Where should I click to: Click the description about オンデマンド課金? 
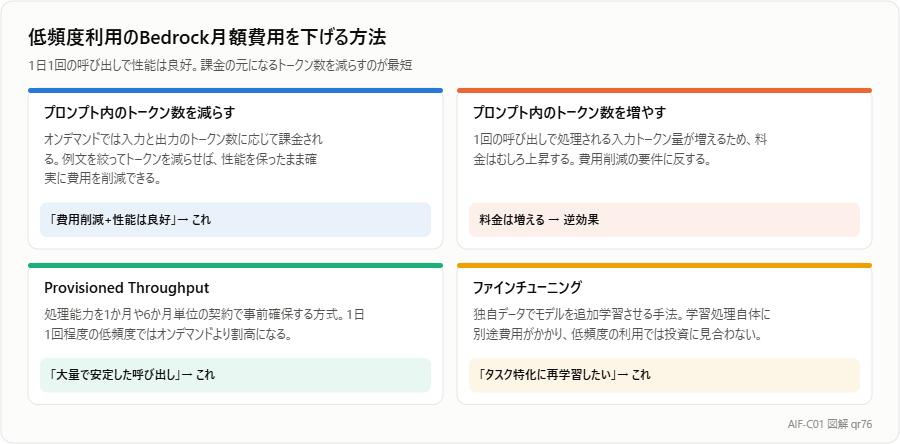[184, 159]
